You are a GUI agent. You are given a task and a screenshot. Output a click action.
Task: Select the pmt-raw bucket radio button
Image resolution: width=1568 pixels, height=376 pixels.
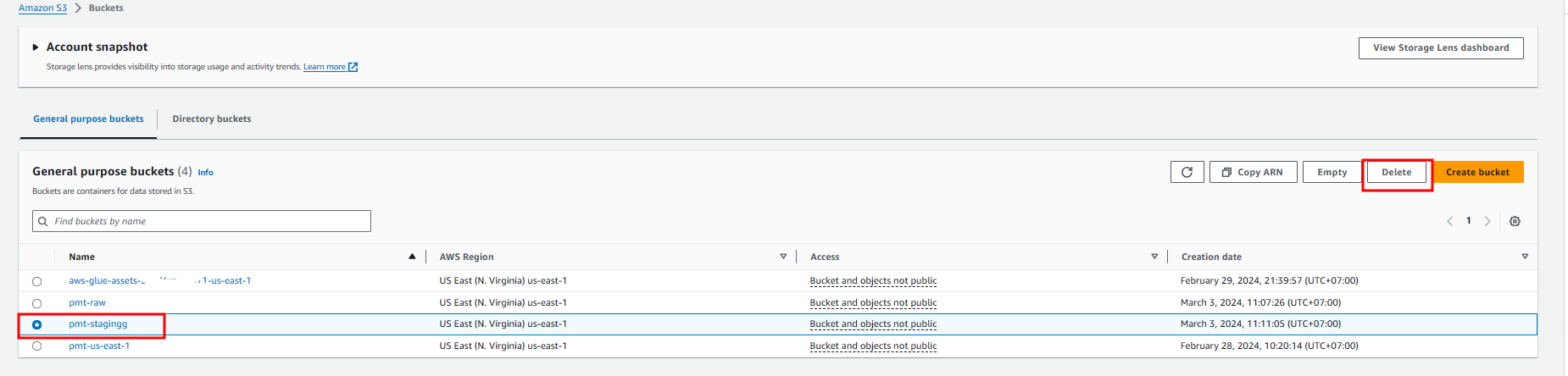coord(36,303)
